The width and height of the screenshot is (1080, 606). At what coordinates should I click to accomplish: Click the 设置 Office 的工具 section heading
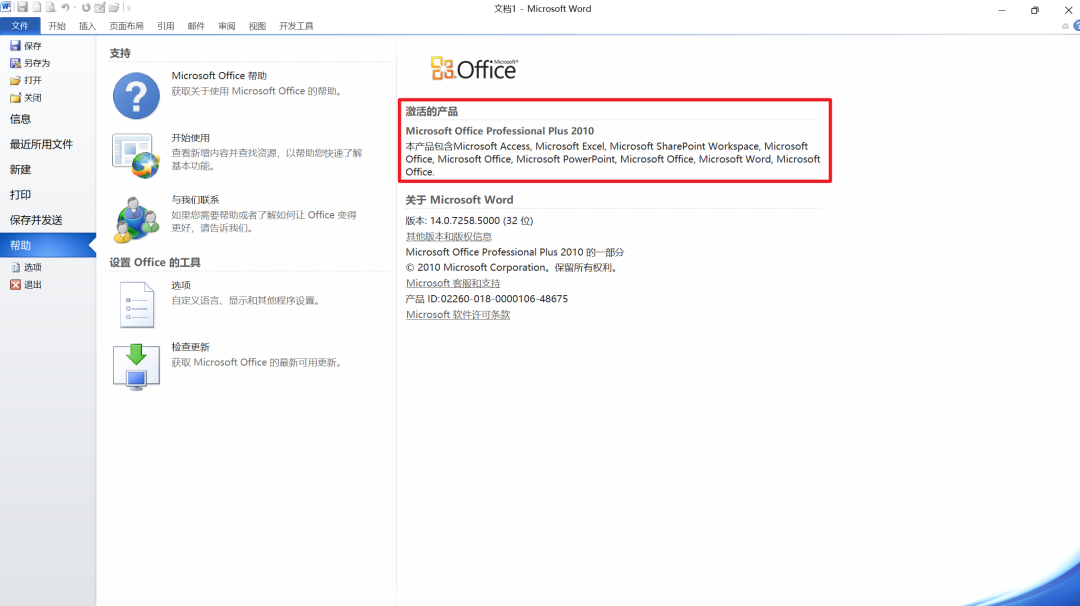[155, 262]
